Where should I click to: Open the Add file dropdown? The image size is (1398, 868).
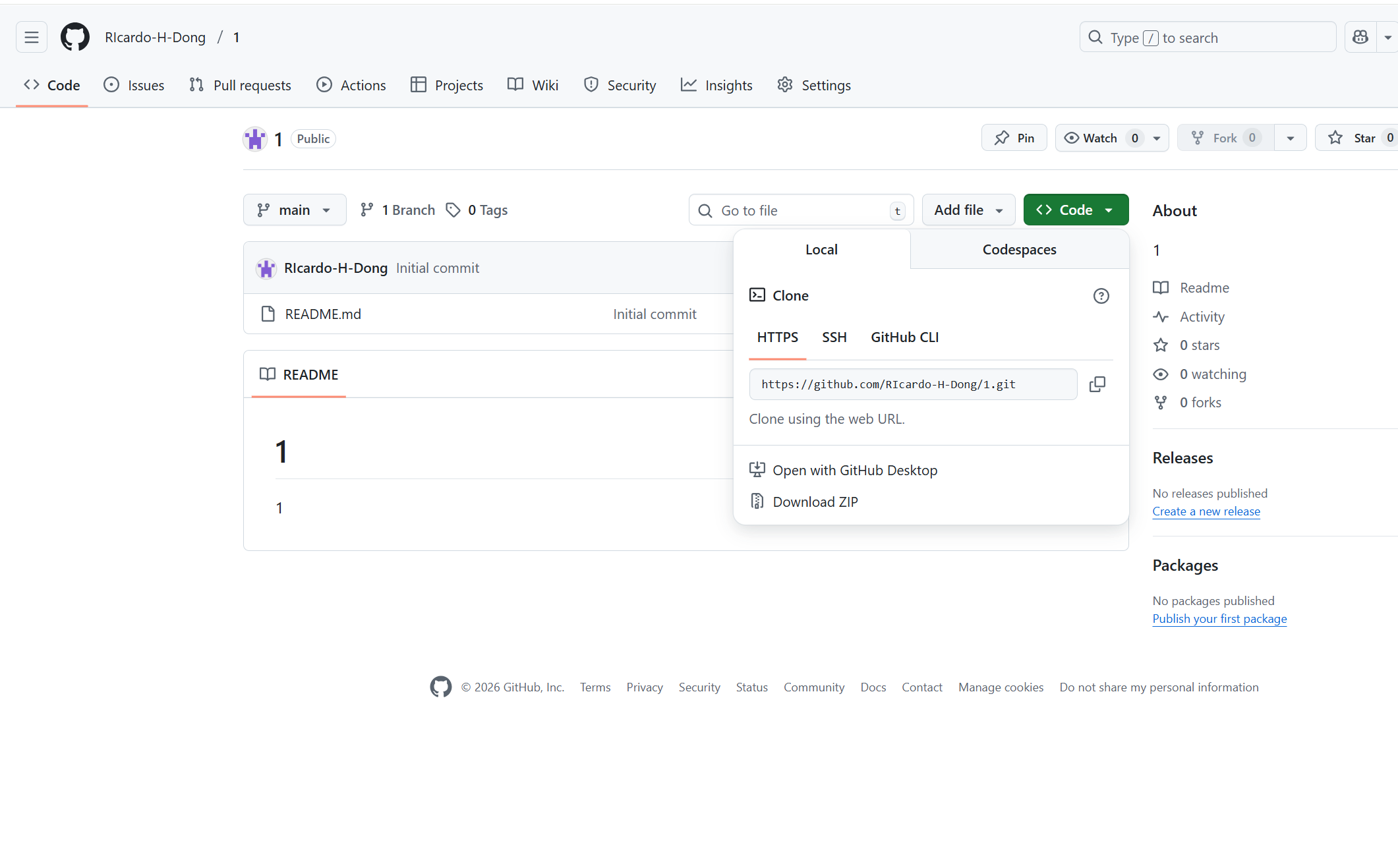968,210
